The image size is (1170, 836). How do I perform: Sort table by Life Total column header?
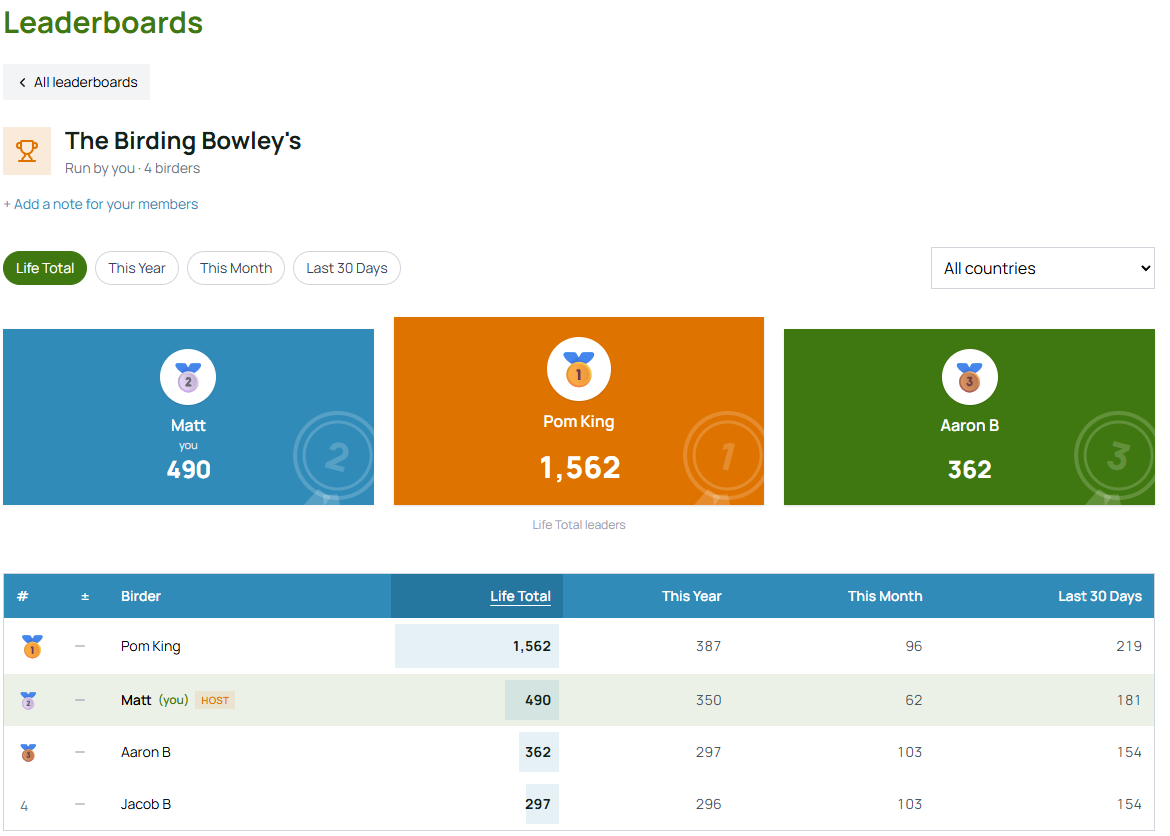point(520,596)
